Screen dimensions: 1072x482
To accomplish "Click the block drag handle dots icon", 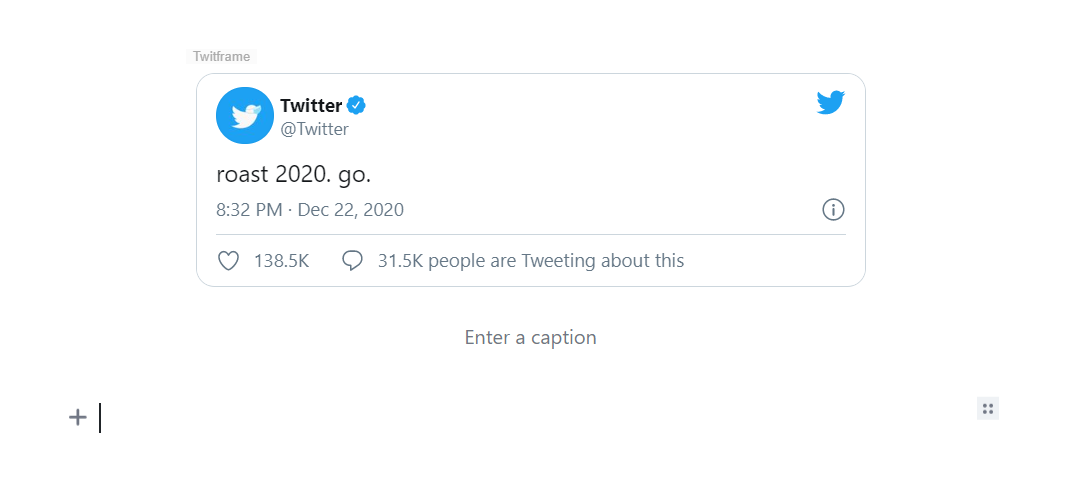I will tap(988, 408).
